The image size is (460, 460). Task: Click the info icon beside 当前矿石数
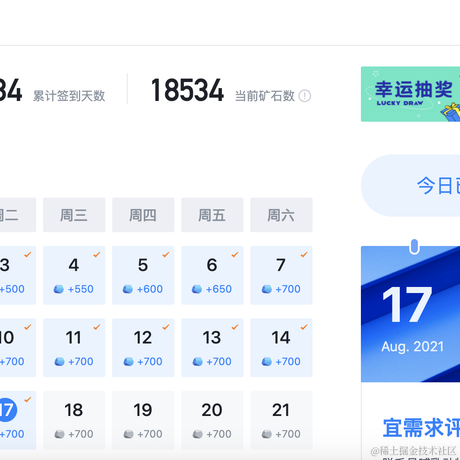pyautogui.click(x=305, y=96)
